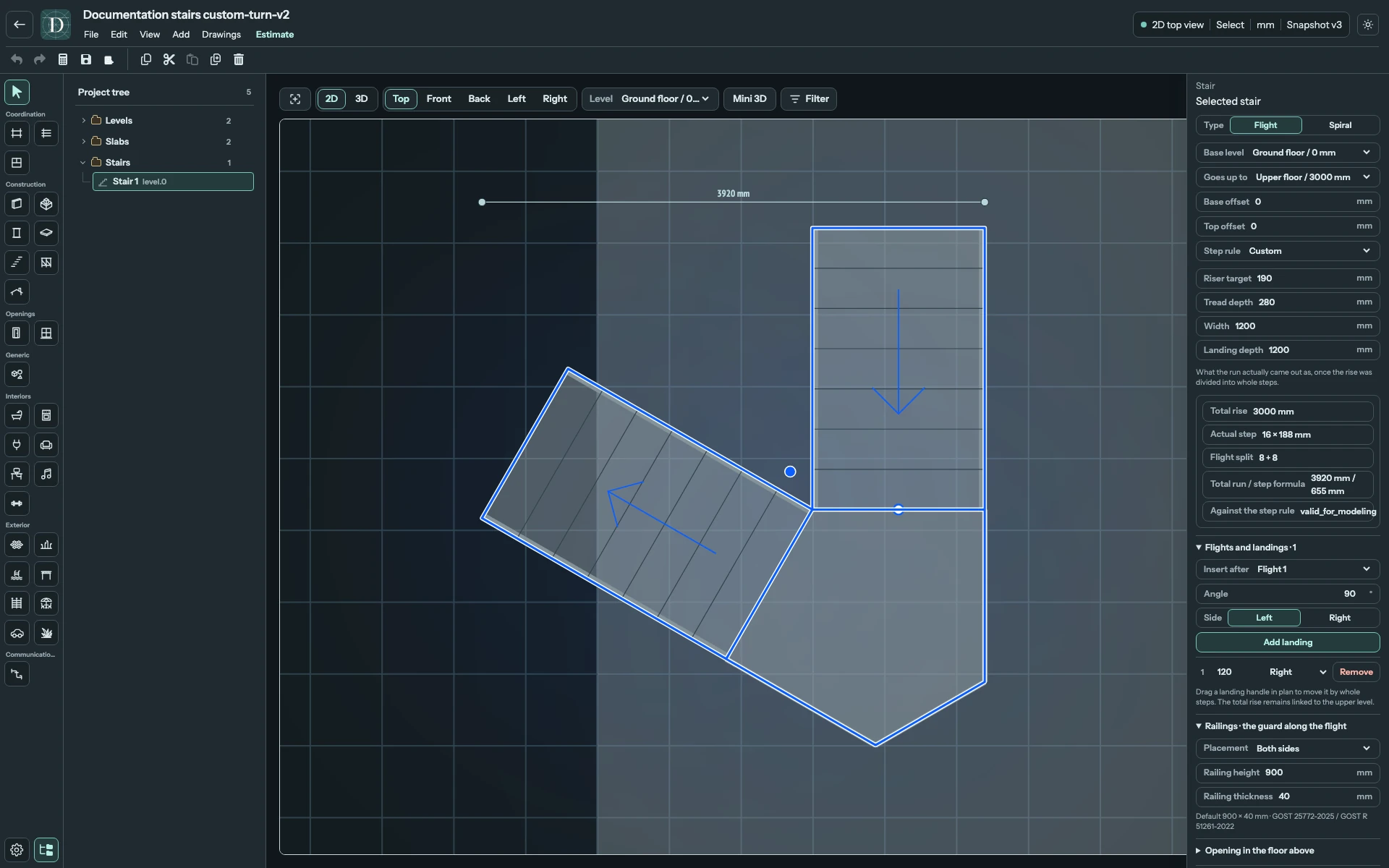
Task: Click the Filter button
Action: point(809,99)
